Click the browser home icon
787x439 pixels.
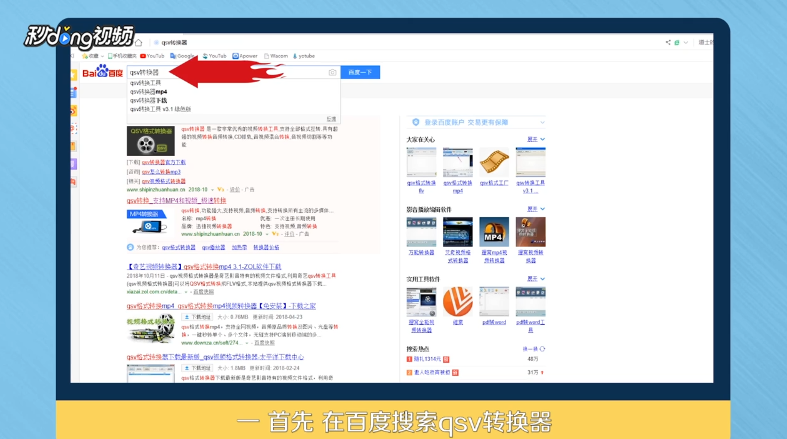pos(139,42)
